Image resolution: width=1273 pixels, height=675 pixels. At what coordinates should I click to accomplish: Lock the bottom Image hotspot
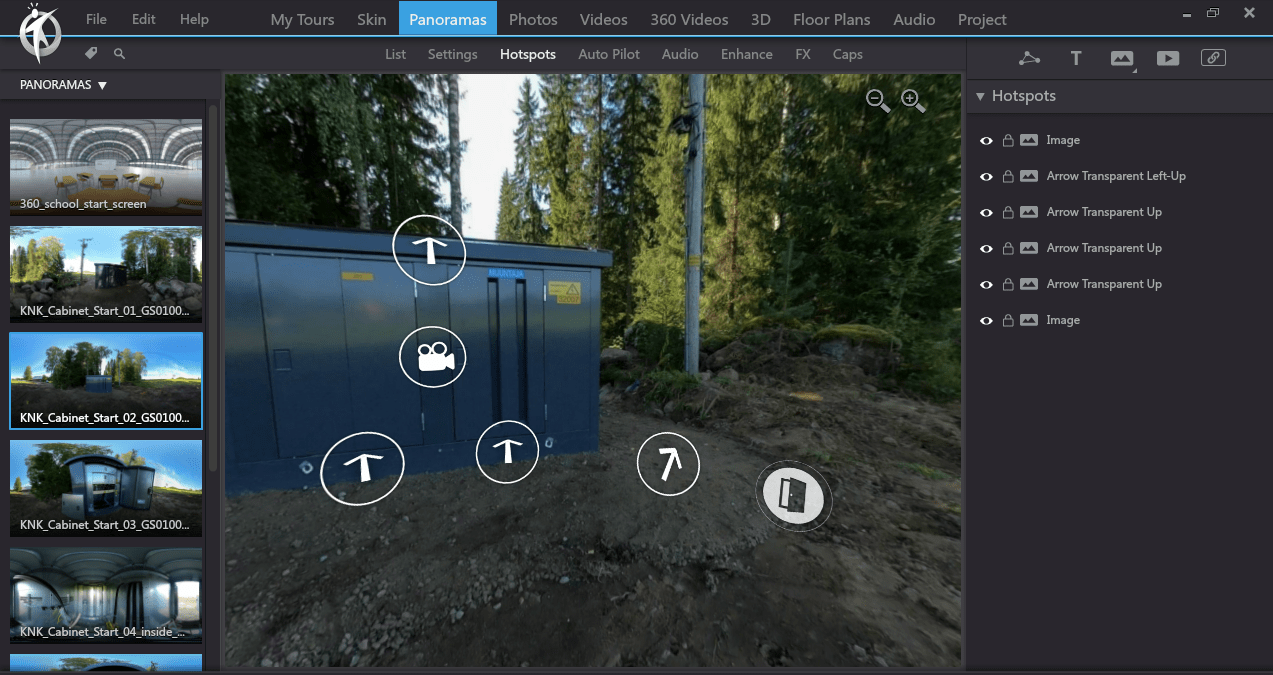click(x=1008, y=320)
